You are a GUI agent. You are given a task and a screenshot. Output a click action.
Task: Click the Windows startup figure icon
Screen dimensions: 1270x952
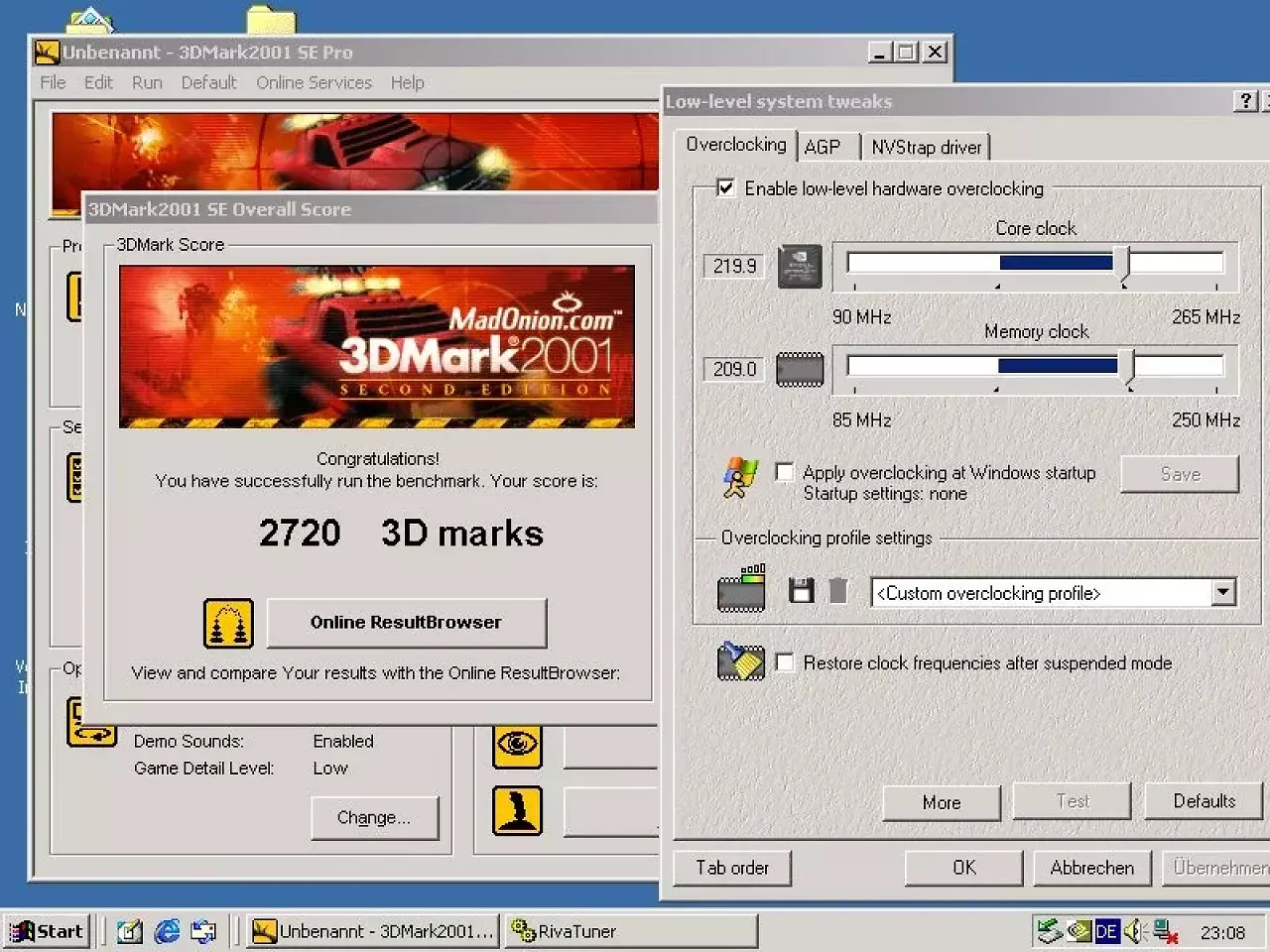point(740,477)
